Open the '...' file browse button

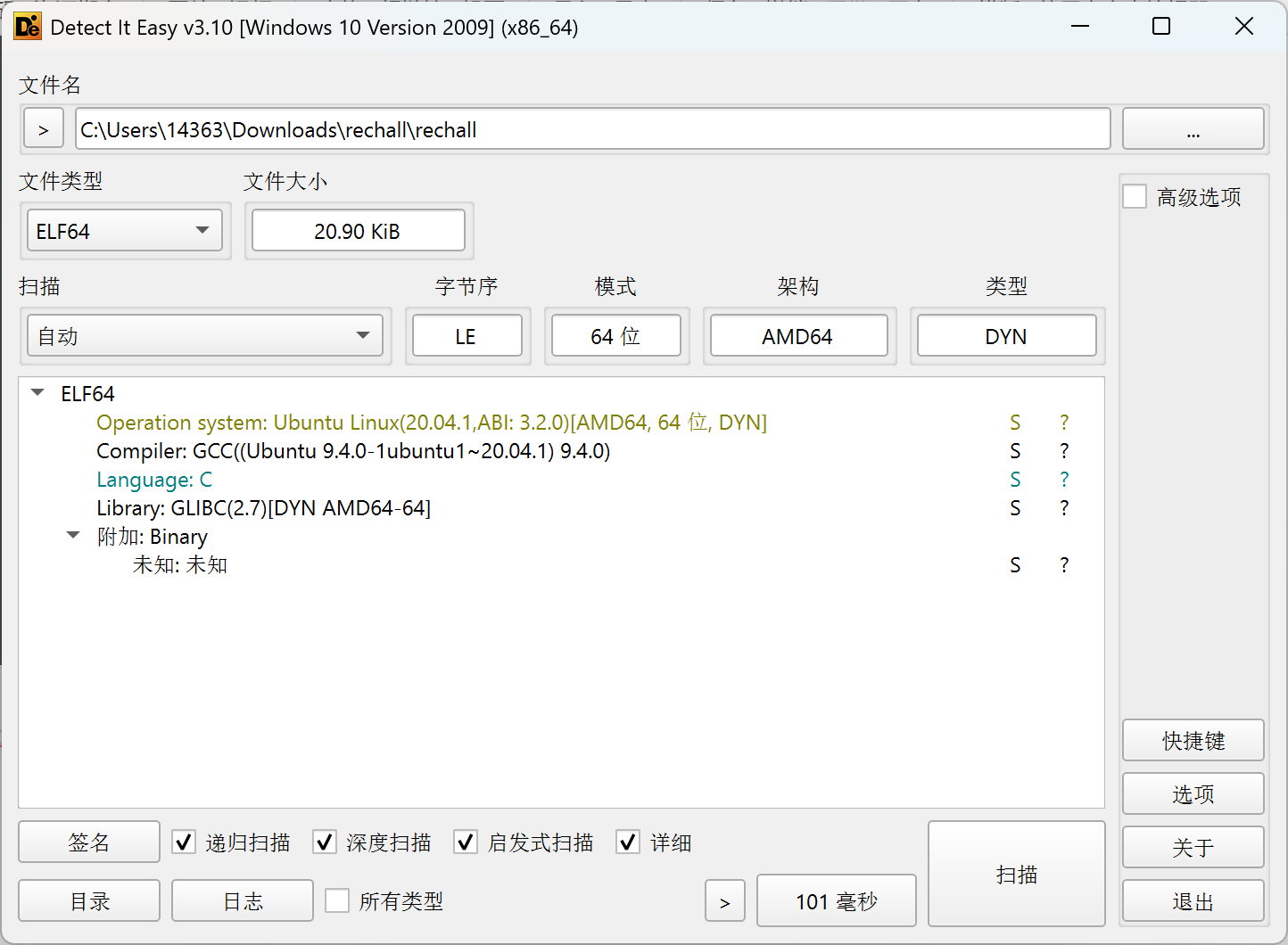click(1193, 129)
